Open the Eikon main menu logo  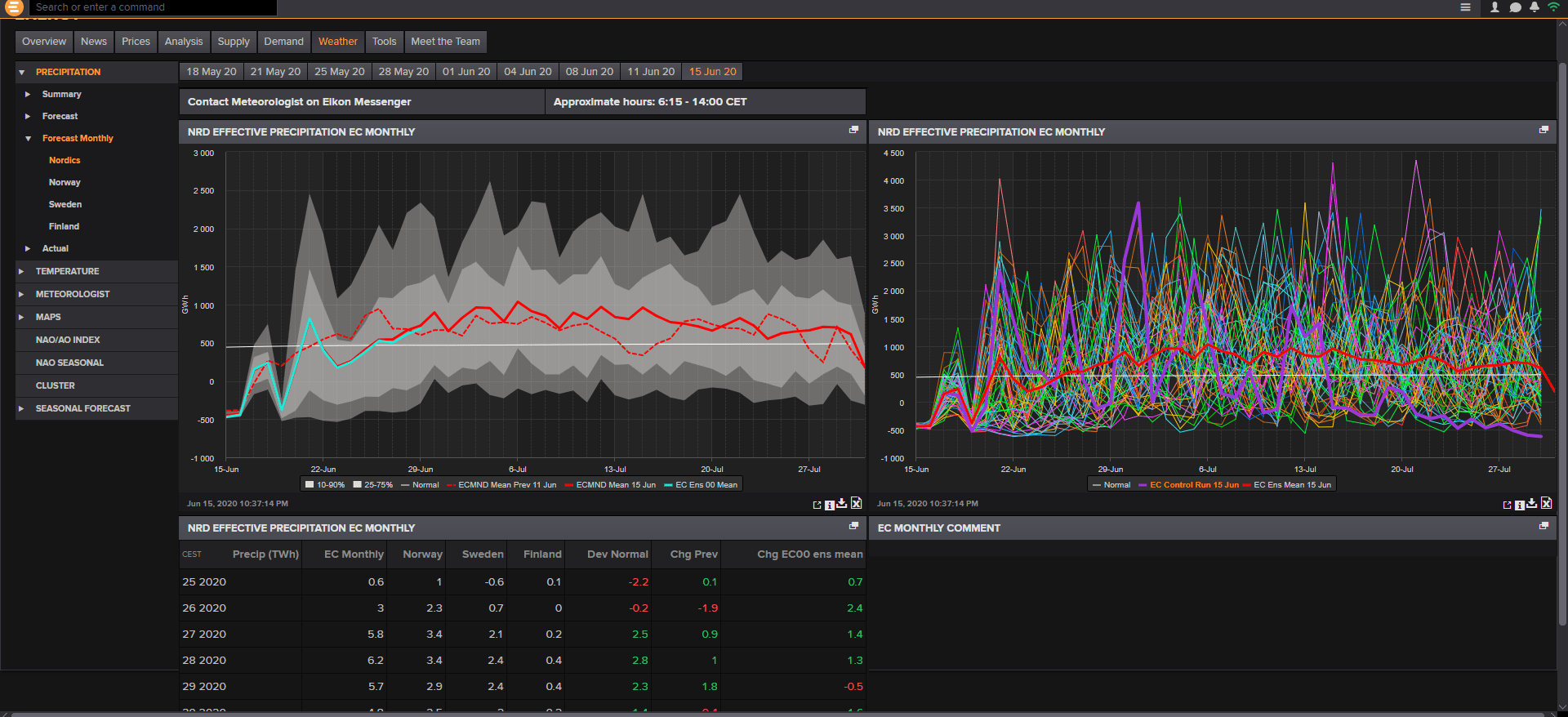pos(14,7)
